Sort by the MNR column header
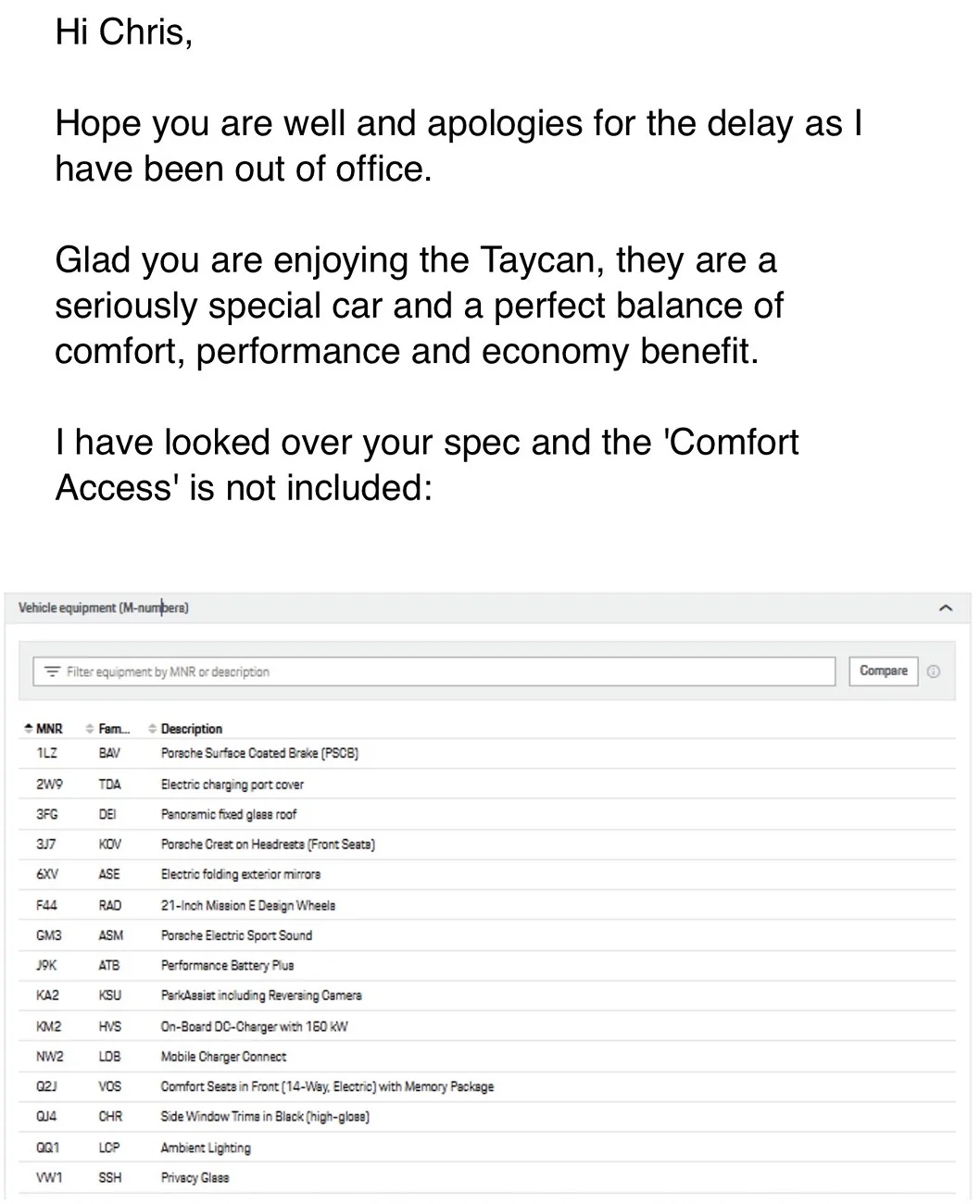The width and height of the screenshot is (980, 1204). pyautogui.click(x=49, y=729)
